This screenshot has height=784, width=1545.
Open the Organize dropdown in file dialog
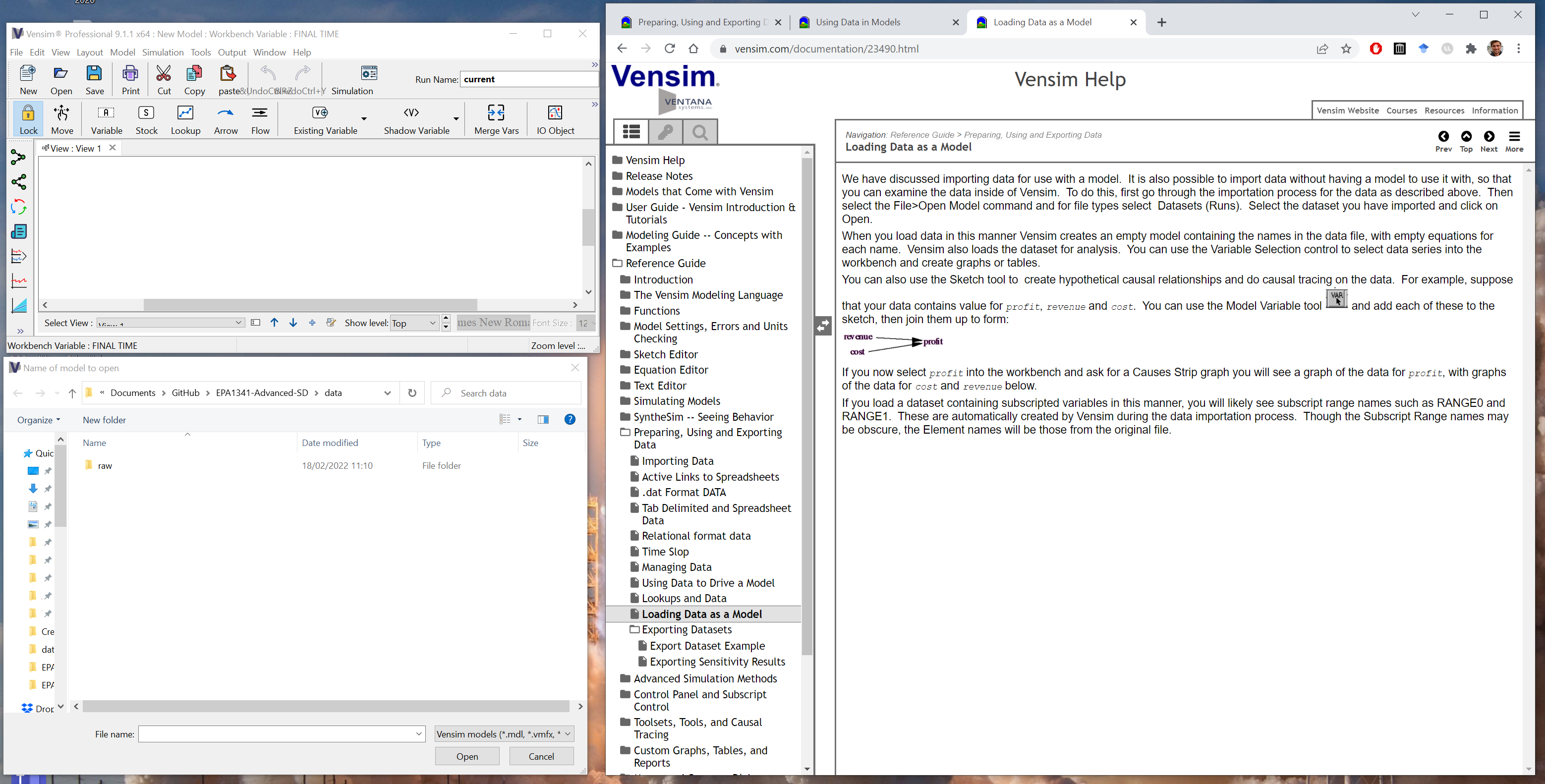point(39,420)
